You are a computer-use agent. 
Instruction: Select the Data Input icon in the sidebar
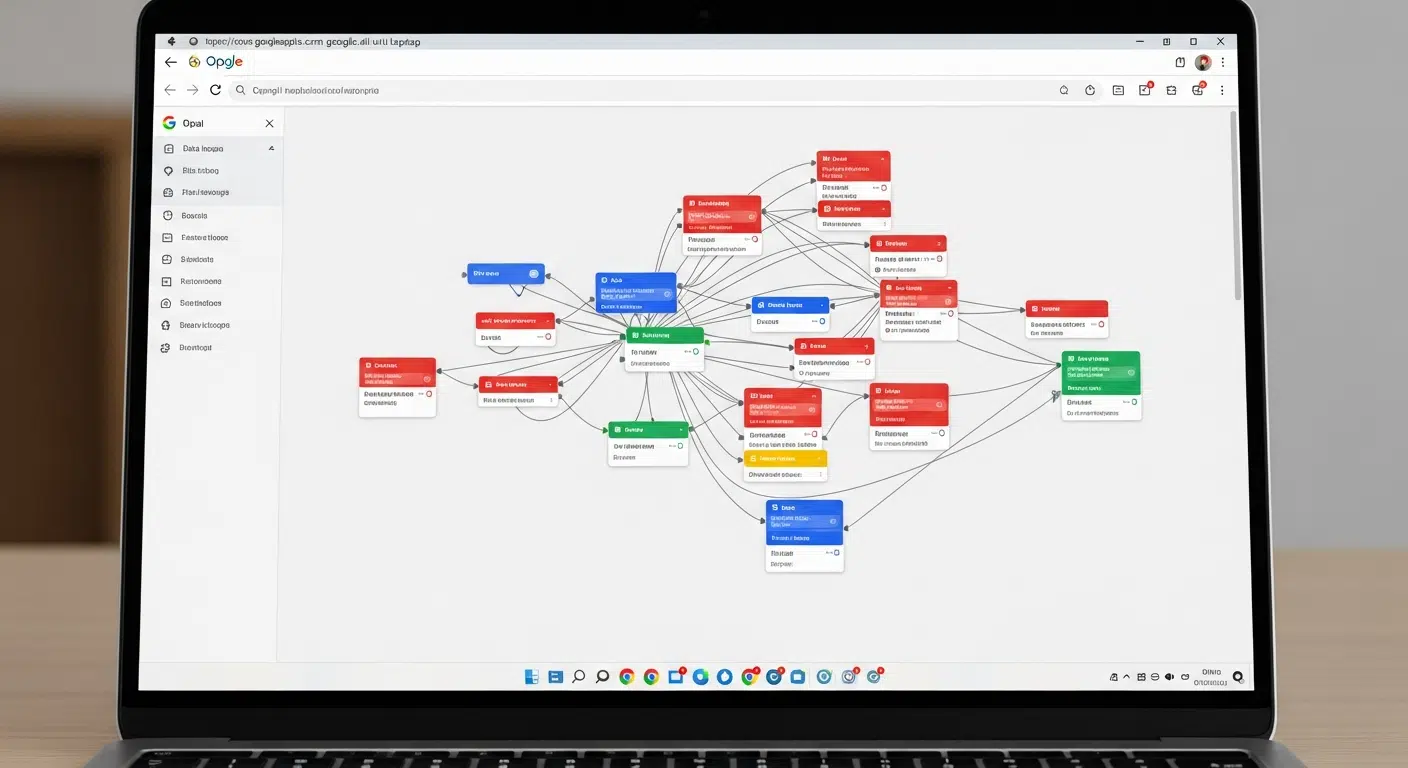168,148
